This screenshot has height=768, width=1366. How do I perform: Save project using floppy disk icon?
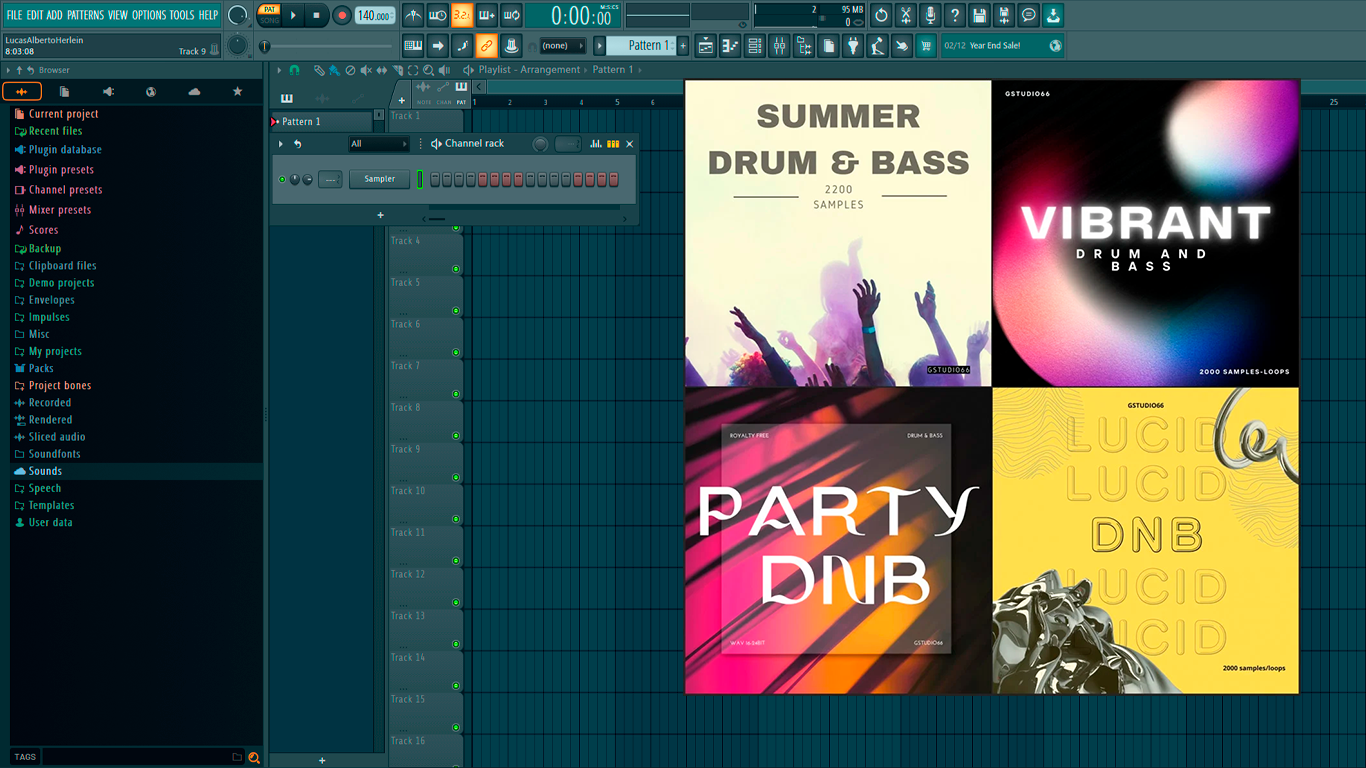coord(979,15)
